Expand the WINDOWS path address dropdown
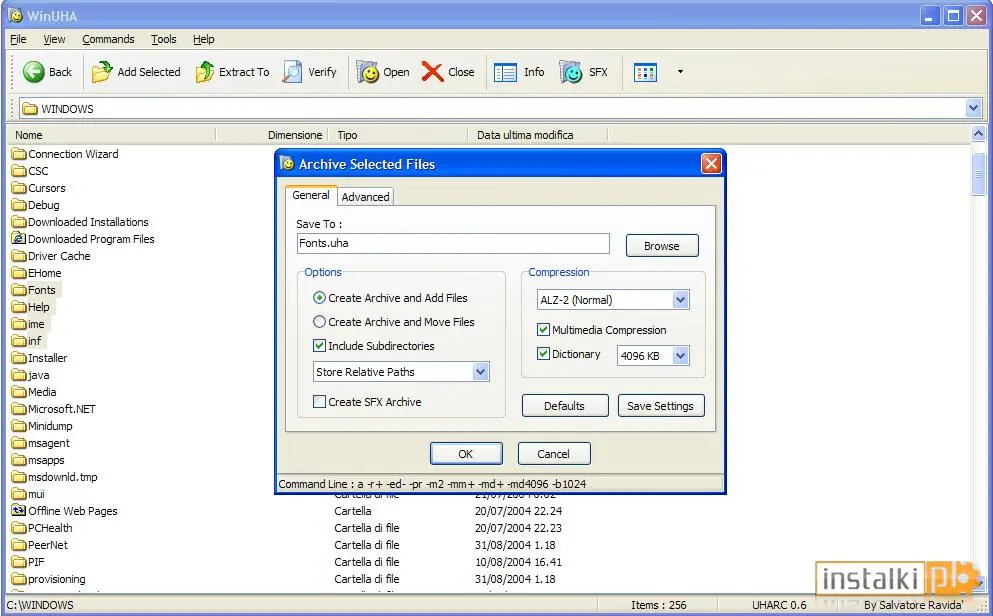The image size is (993, 616). coord(974,108)
